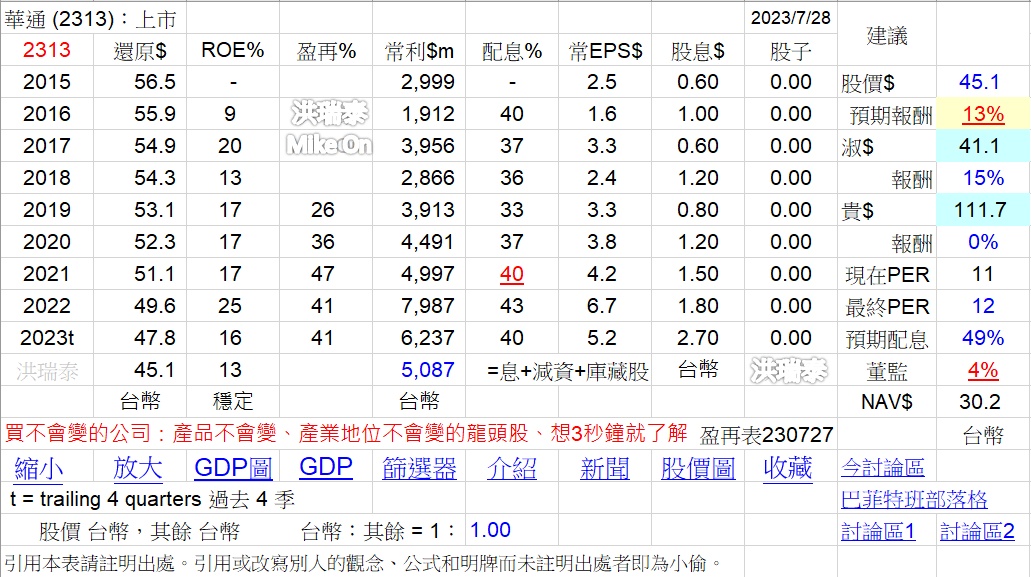Click the red underlined 40 in 2021 row
The width and height of the screenshot is (1031, 577).
(x=512, y=274)
